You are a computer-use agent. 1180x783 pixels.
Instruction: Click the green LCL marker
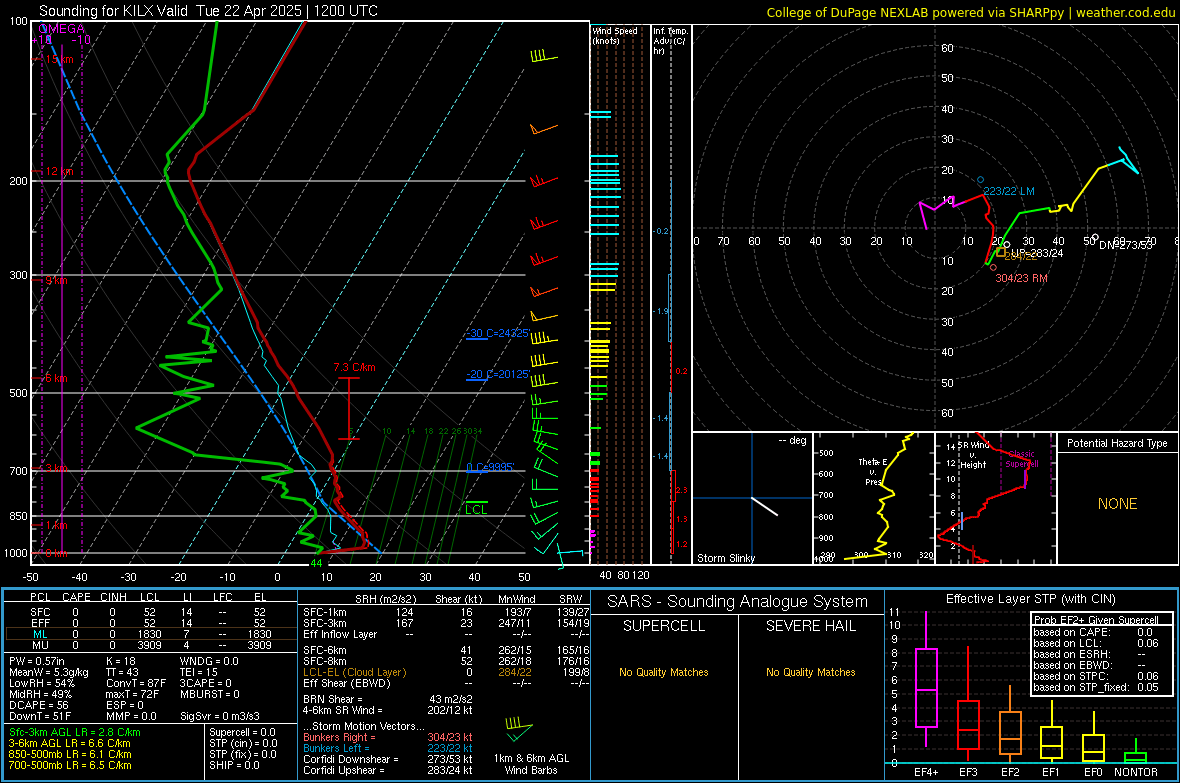(x=476, y=508)
